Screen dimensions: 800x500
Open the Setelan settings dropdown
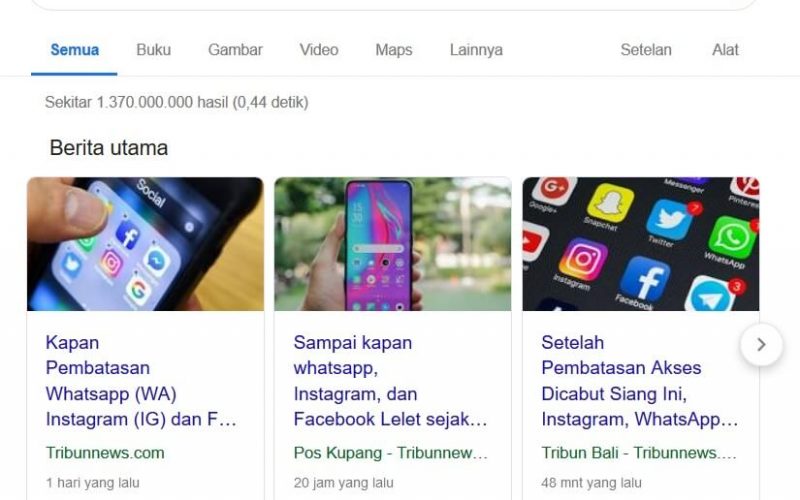click(x=646, y=50)
